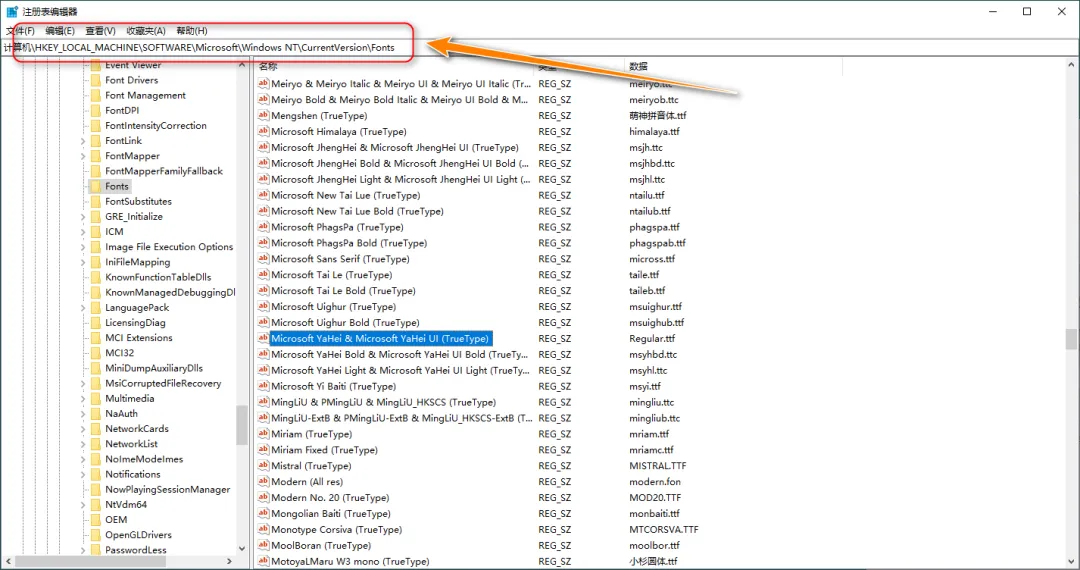Maximize the Registry Editor window
Viewport: 1080px width, 570px height.
(x=1027, y=11)
